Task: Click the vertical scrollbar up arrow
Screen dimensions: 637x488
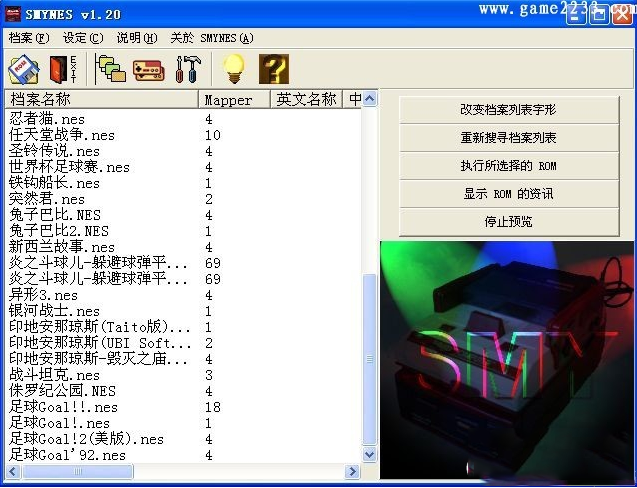Action: [369, 99]
